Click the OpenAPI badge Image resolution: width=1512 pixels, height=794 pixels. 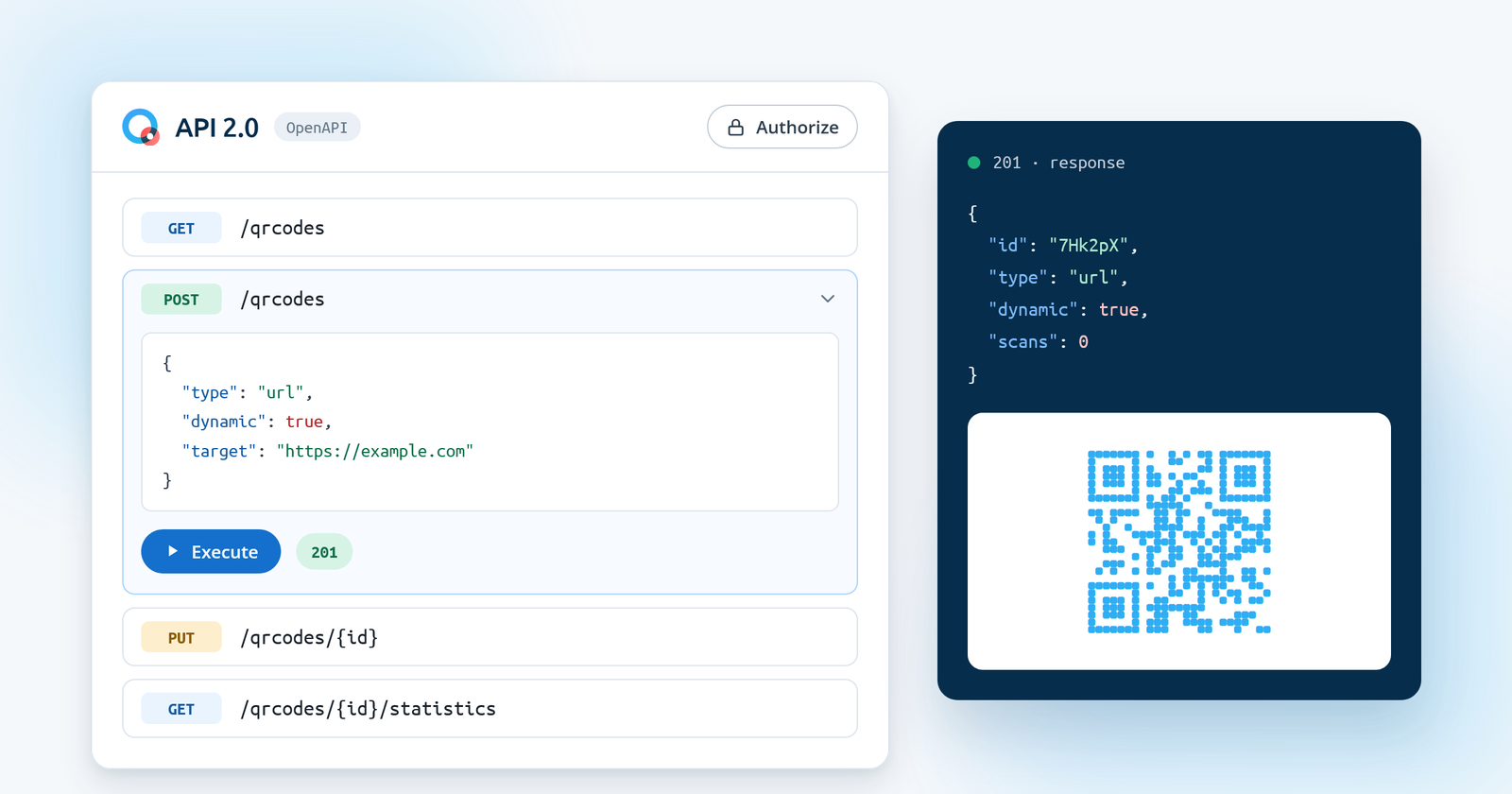point(317,128)
